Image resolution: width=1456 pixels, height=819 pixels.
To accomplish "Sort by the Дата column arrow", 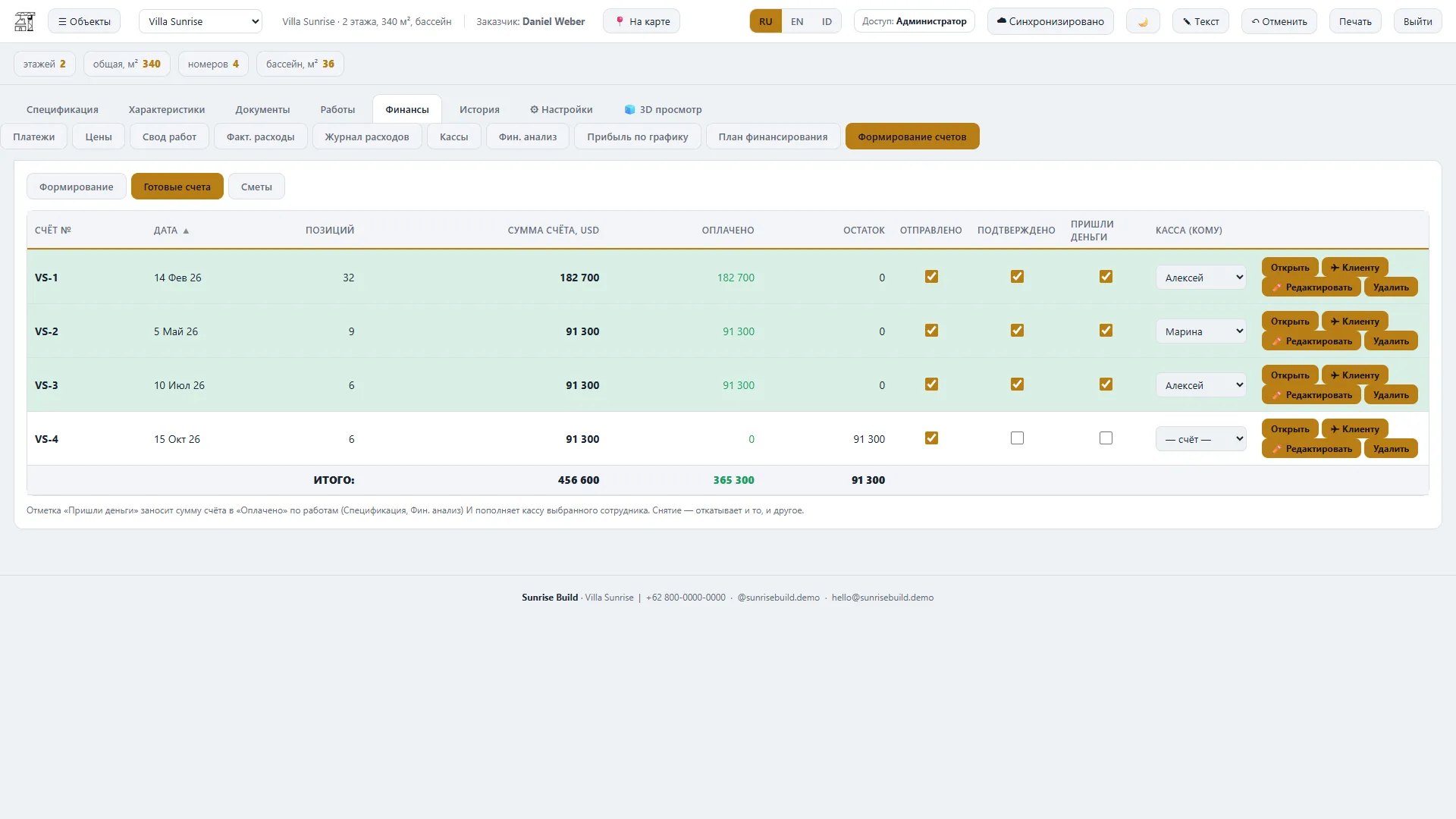I will click(x=186, y=231).
